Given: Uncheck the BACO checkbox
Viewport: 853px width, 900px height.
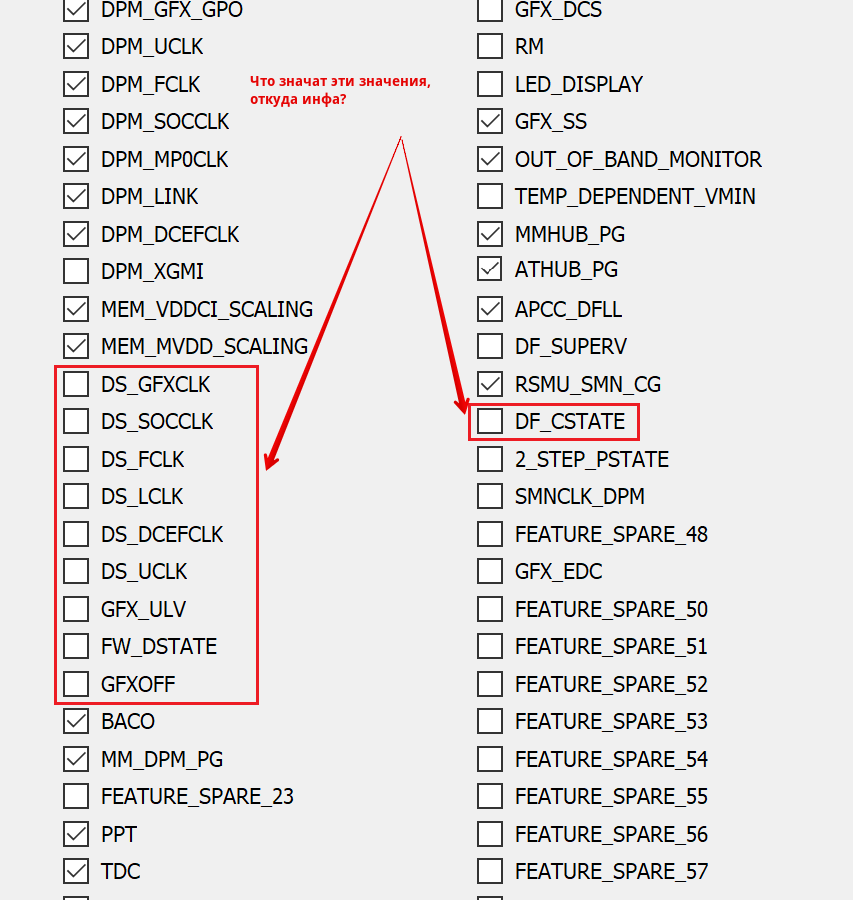Looking at the screenshot, I should coord(76,721).
